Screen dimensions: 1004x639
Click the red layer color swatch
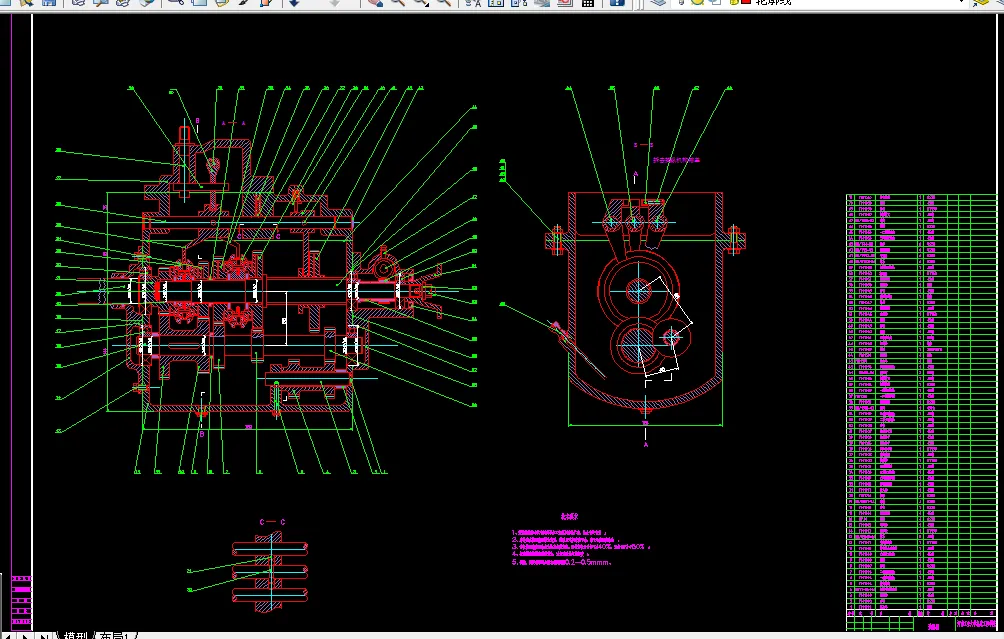click(x=745, y=3)
